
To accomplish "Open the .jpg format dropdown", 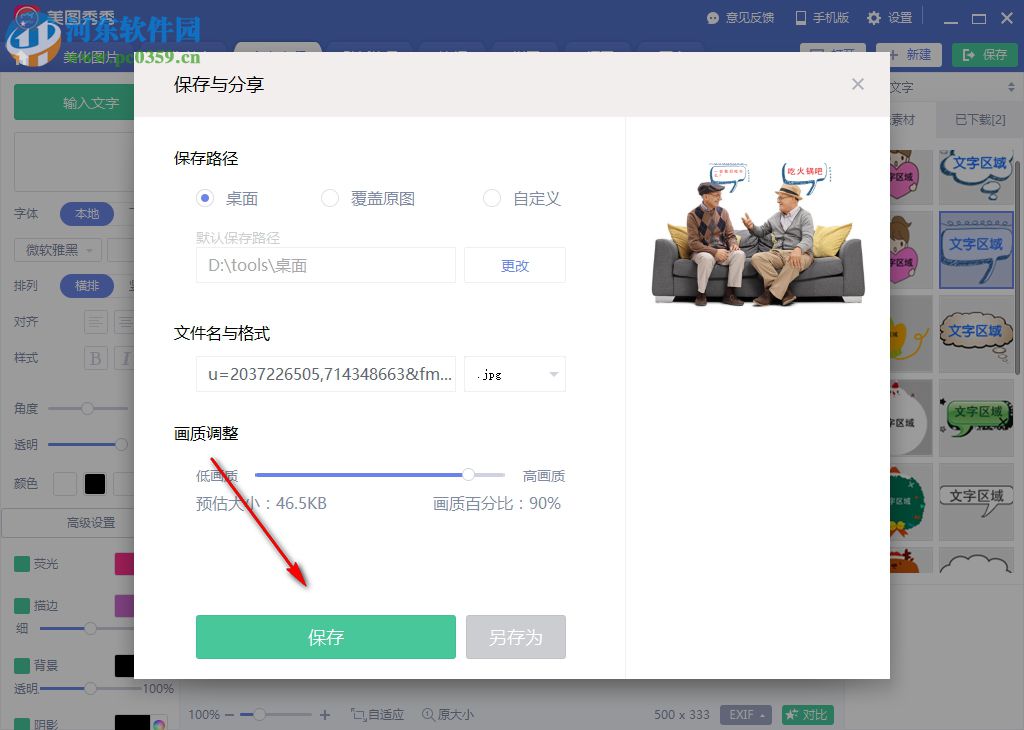I will coord(514,373).
